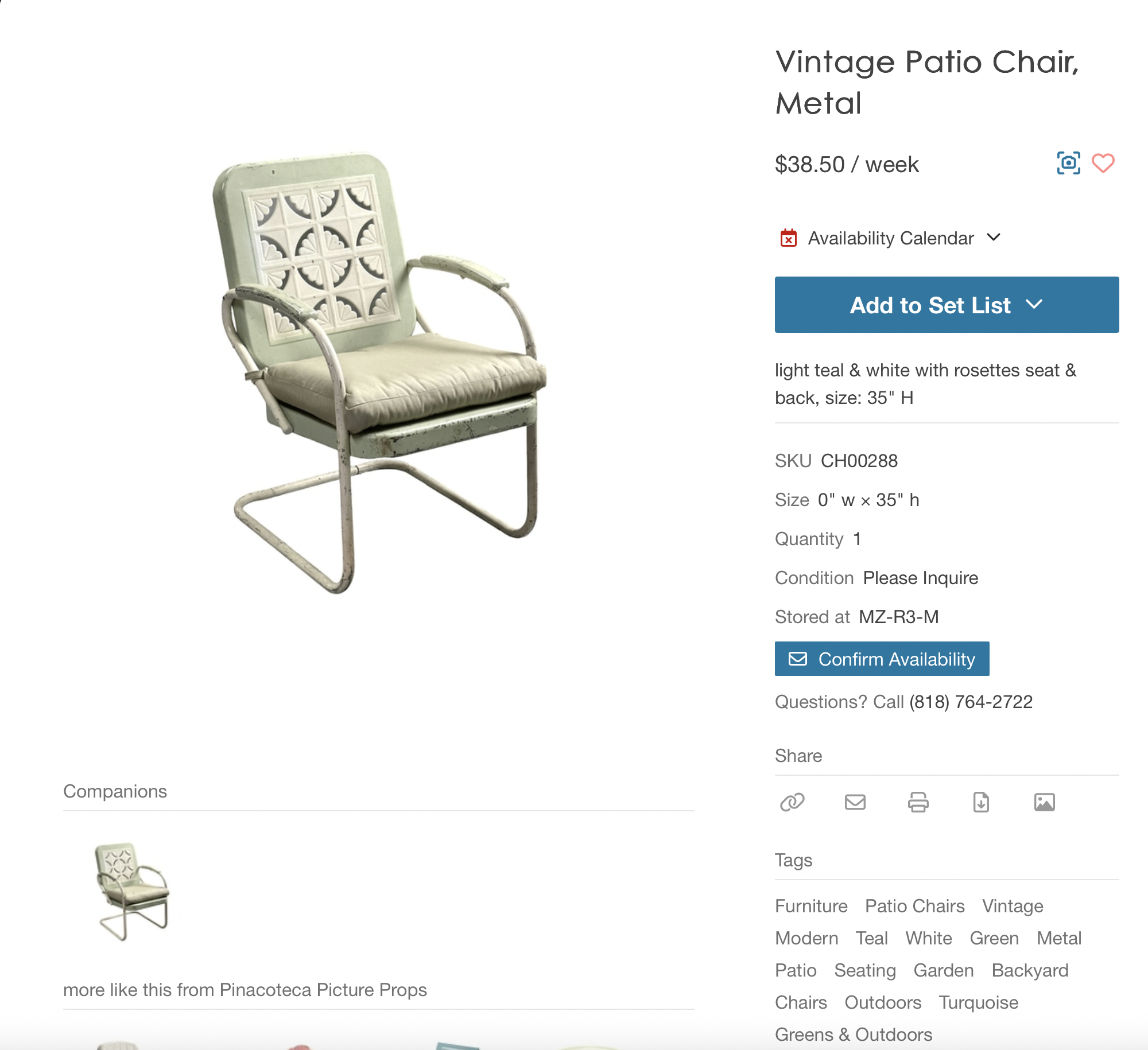Screen dimensions: 1148x1050
Task: Toggle the heart favorite icon
Action: coord(1103,164)
